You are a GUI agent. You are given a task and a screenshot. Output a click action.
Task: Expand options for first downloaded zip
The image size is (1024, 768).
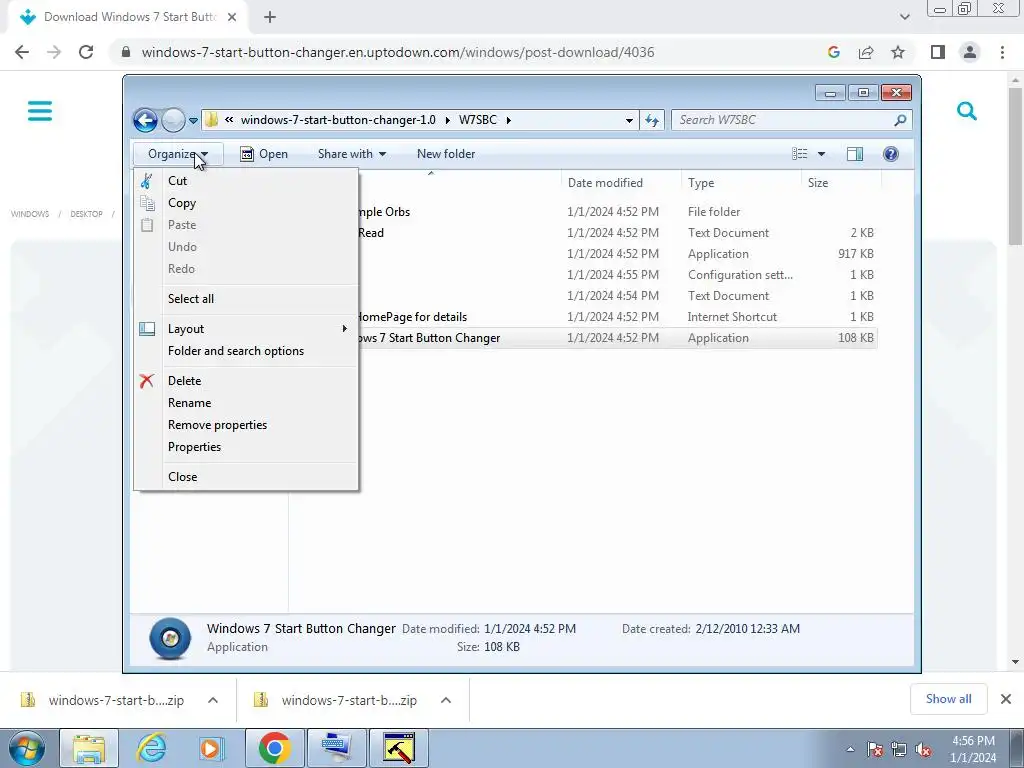coord(212,700)
